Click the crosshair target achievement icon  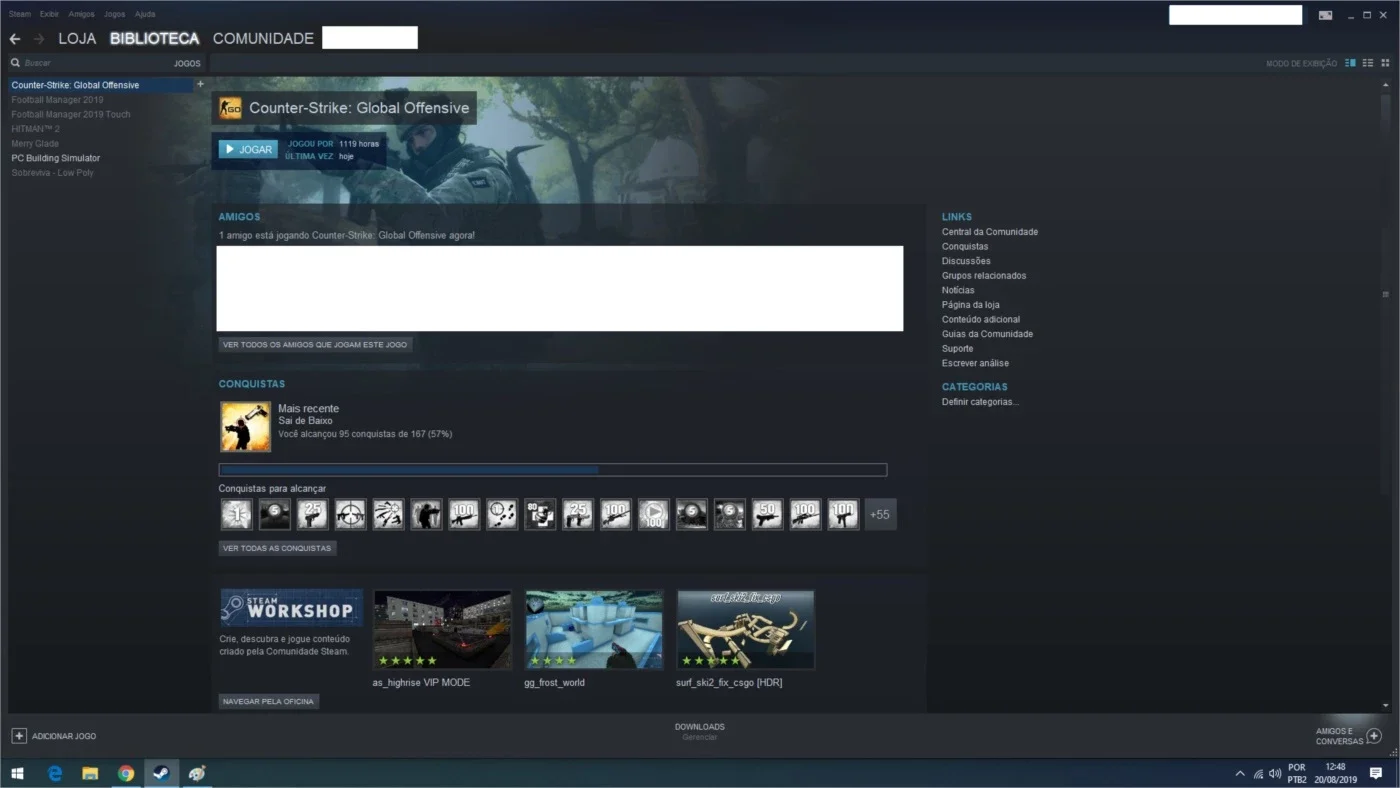point(351,514)
